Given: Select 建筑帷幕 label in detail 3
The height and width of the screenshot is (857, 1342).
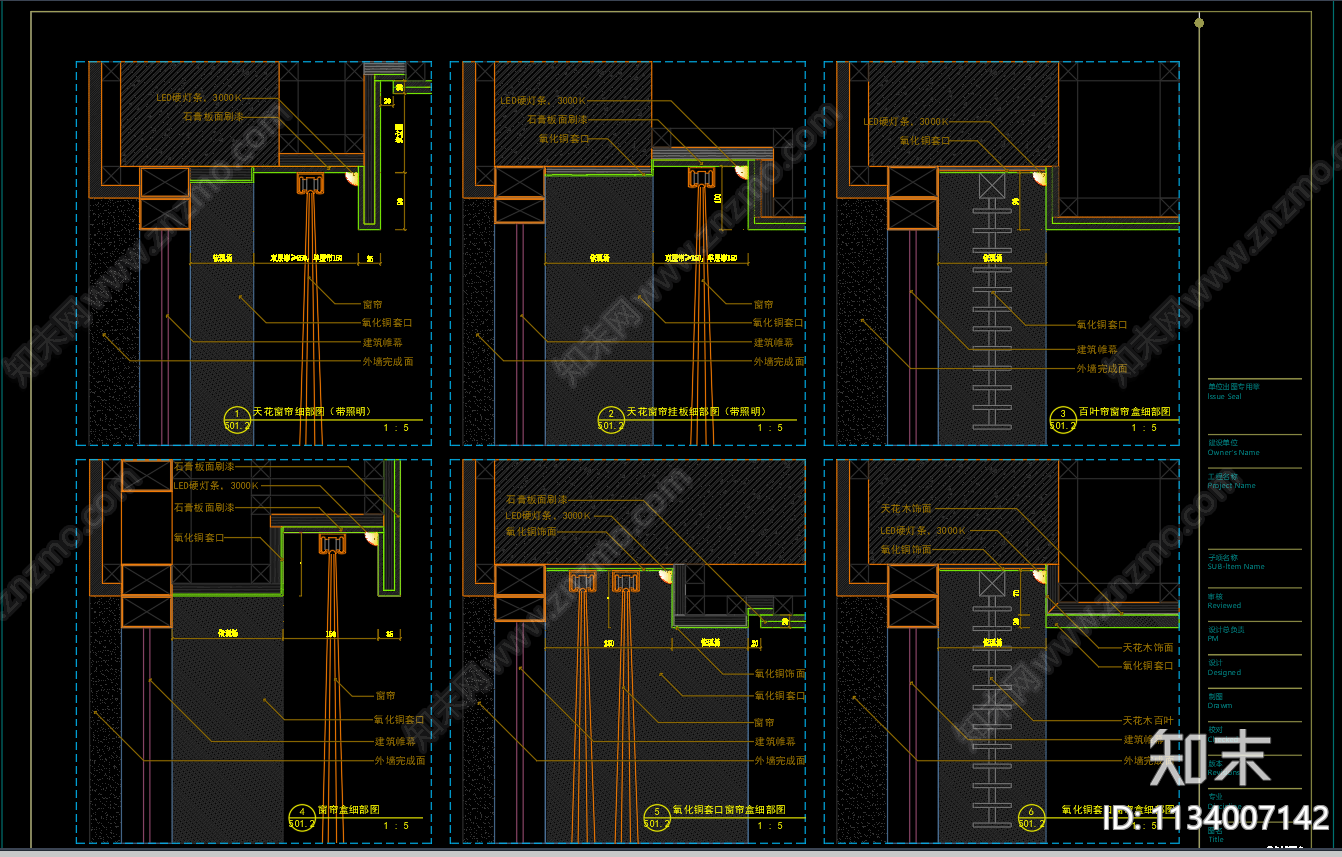Looking at the screenshot, I should (x=1097, y=349).
